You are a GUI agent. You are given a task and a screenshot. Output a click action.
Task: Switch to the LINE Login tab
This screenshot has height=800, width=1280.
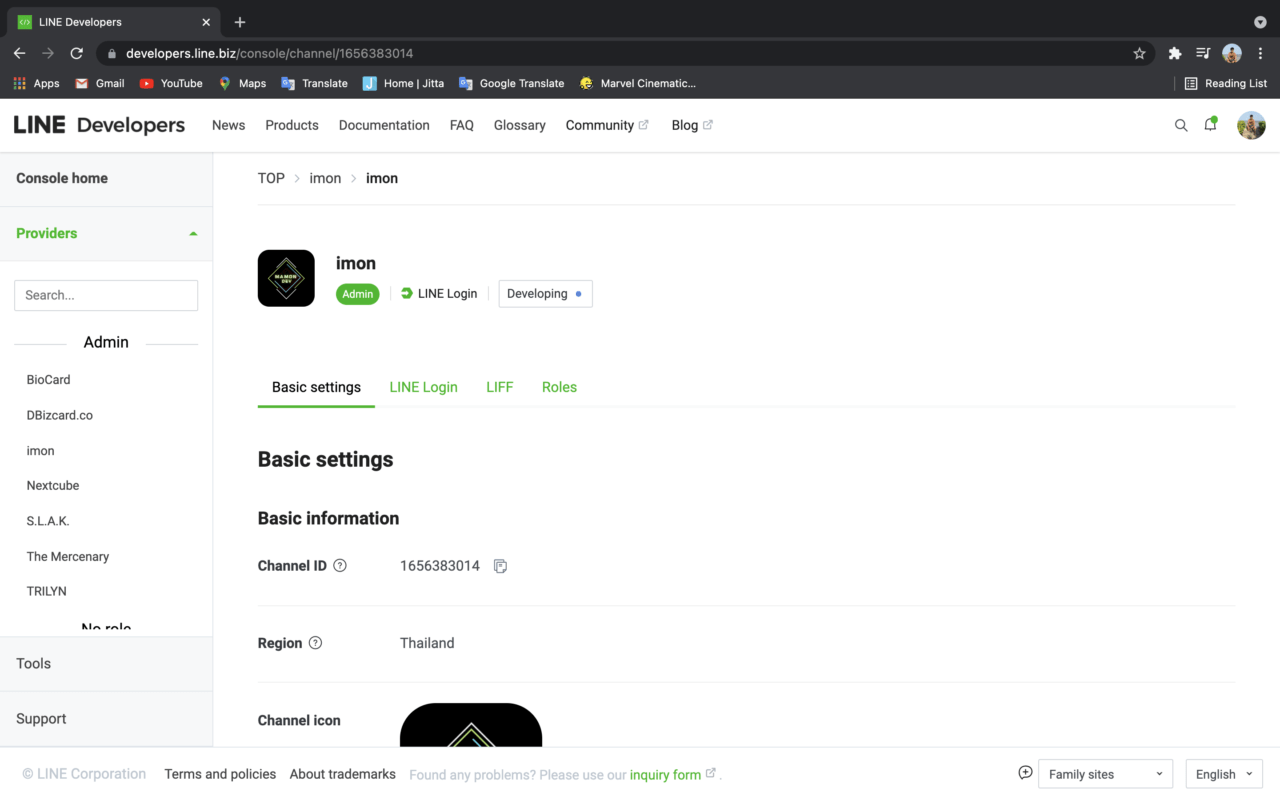click(x=423, y=387)
